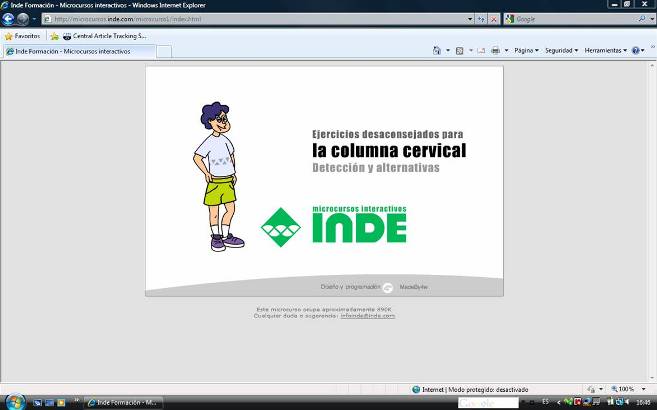657x410 pixels.
Task: Click the 100% zoom level button
Action: coord(623,389)
